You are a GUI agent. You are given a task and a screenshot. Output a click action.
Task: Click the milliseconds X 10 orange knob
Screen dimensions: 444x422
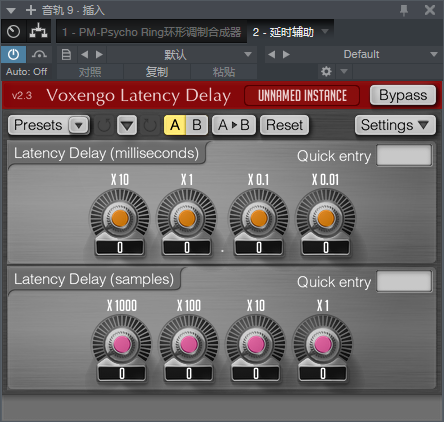pos(120,218)
